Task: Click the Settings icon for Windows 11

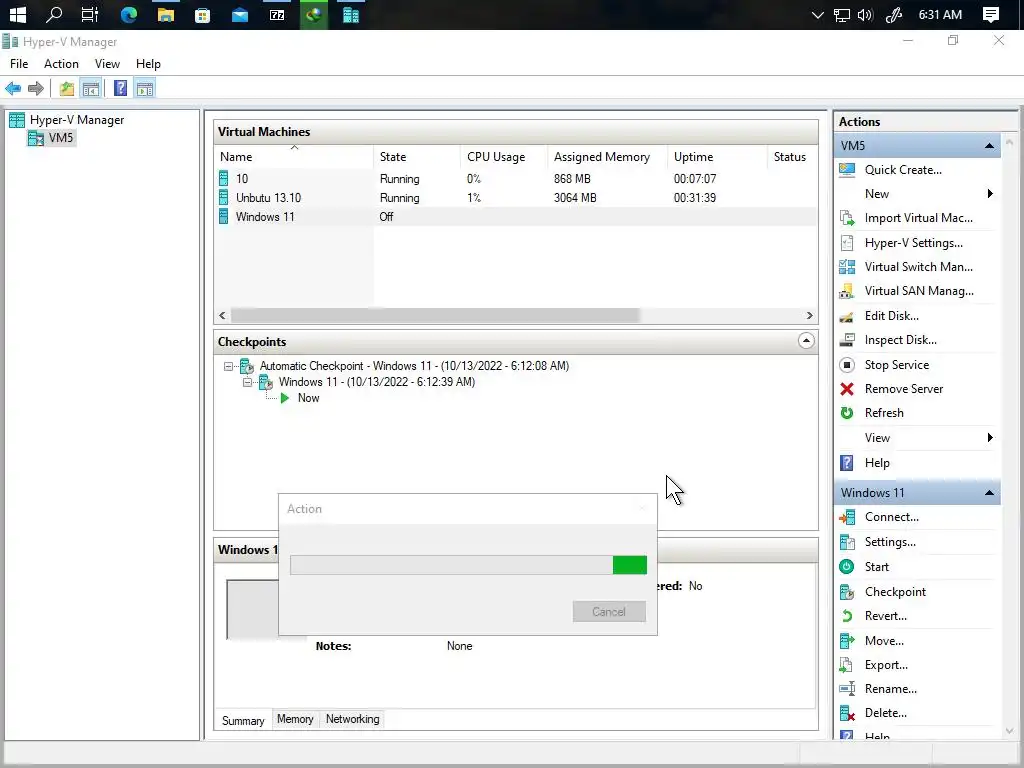Action: [x=847, y=542]
